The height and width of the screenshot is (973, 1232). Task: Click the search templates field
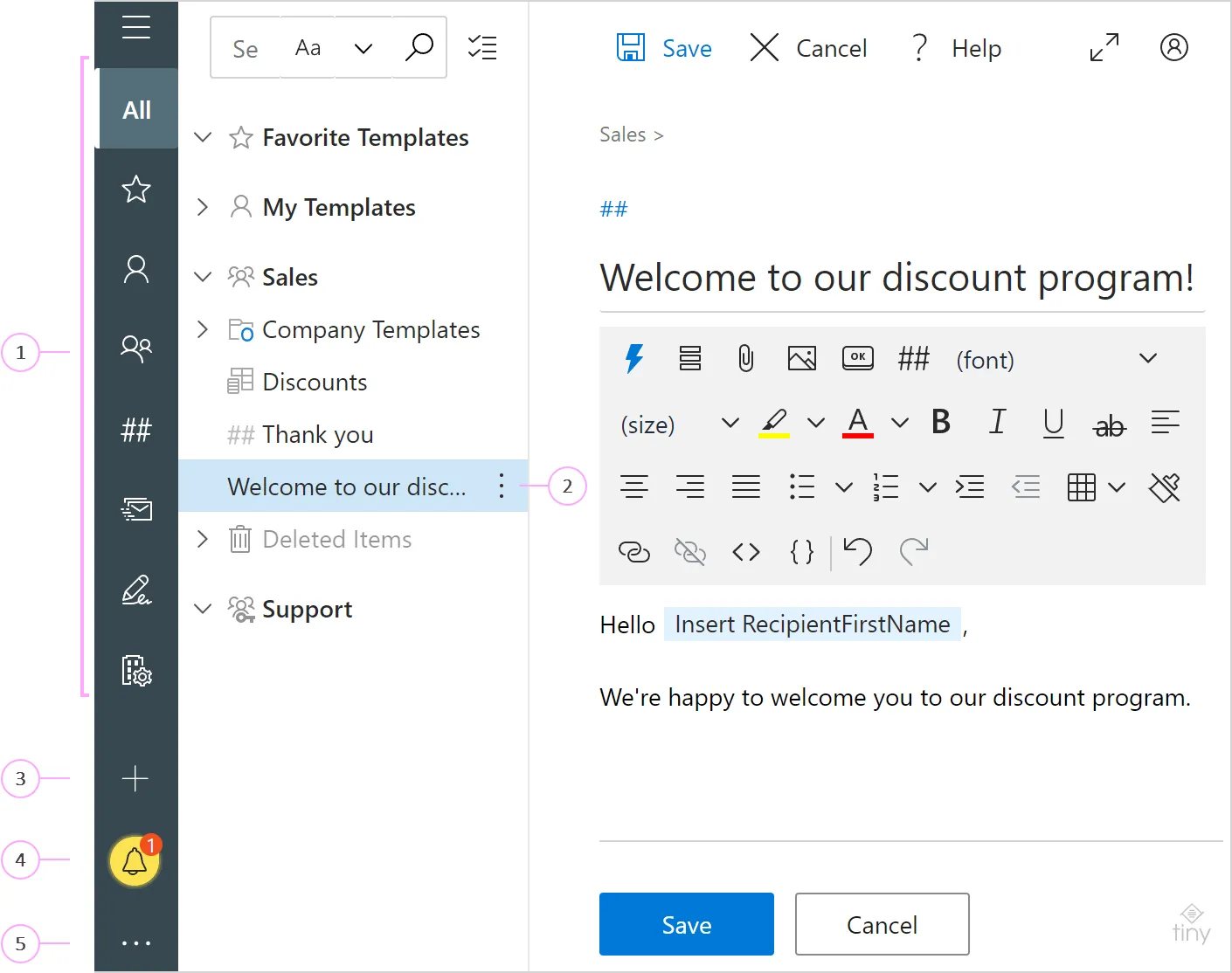click(246, 49)
